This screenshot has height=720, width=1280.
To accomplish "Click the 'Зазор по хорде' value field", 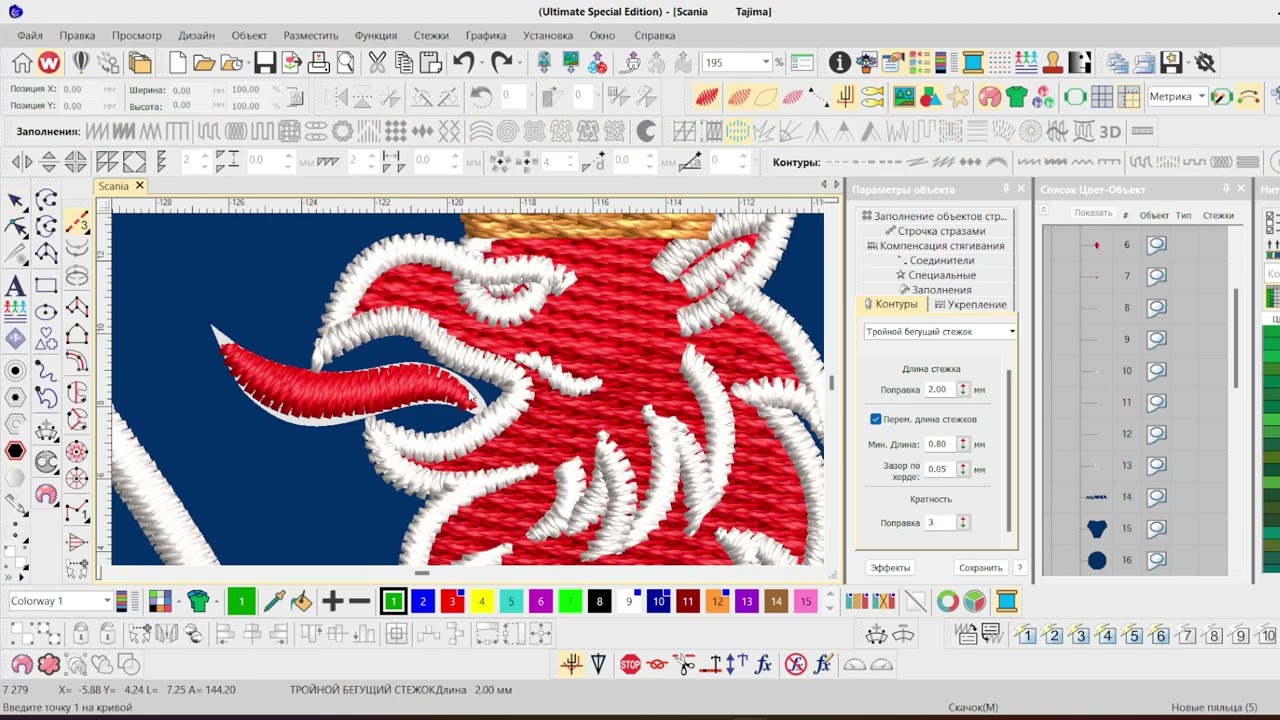I will point(940,469).
